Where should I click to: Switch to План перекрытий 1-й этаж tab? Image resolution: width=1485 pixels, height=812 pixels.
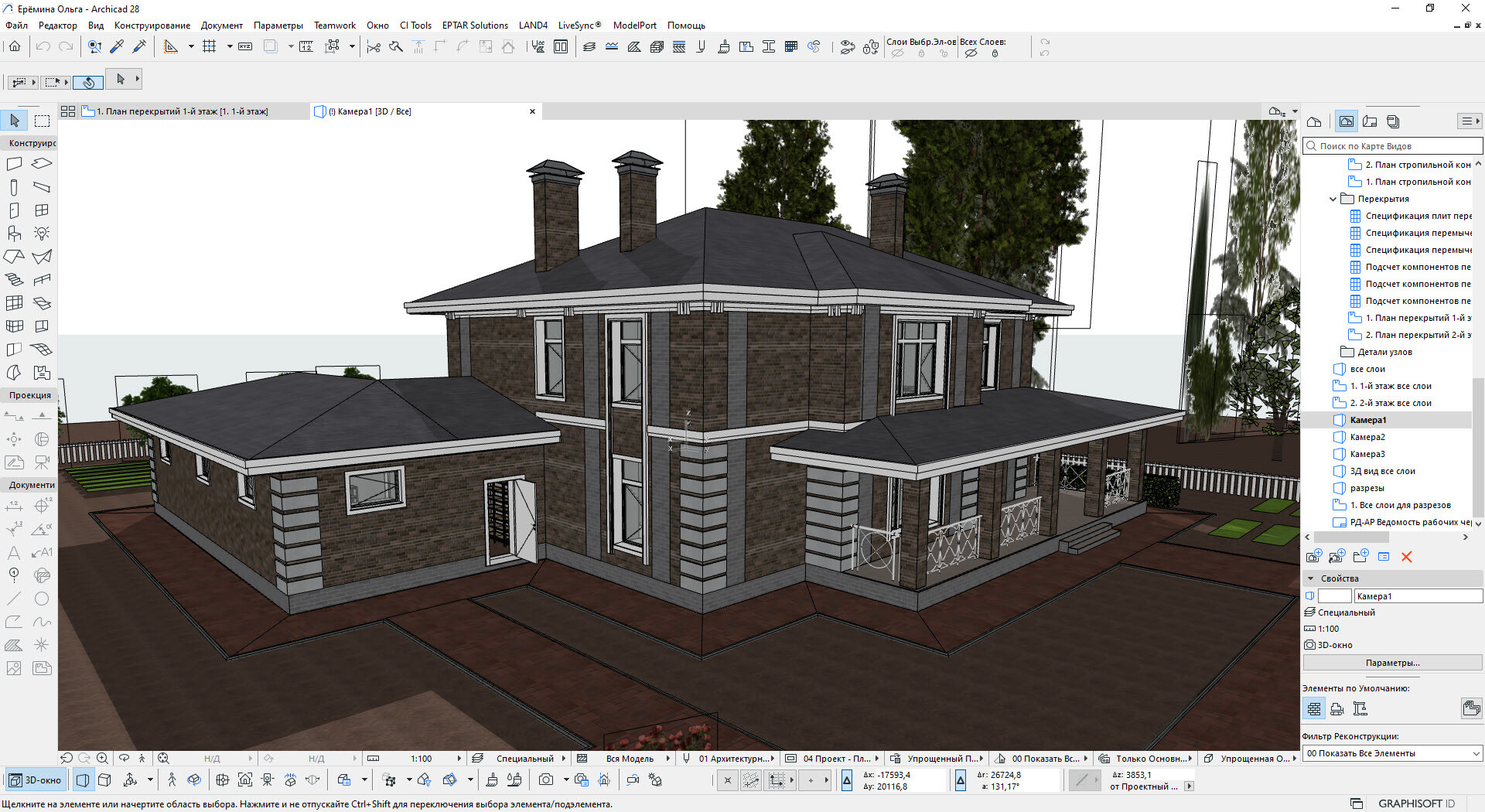(182, 111)
